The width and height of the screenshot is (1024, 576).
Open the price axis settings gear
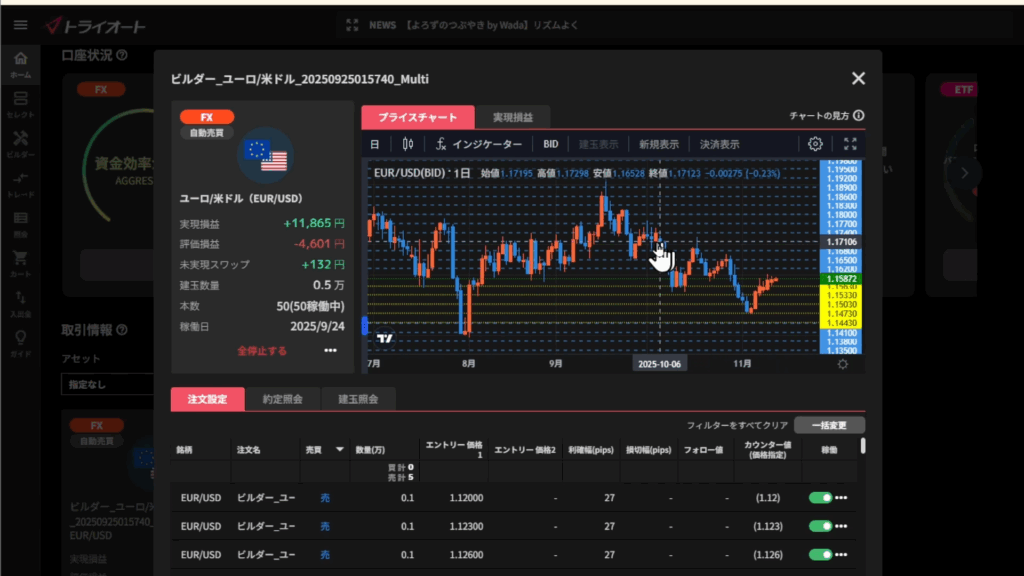842,364
